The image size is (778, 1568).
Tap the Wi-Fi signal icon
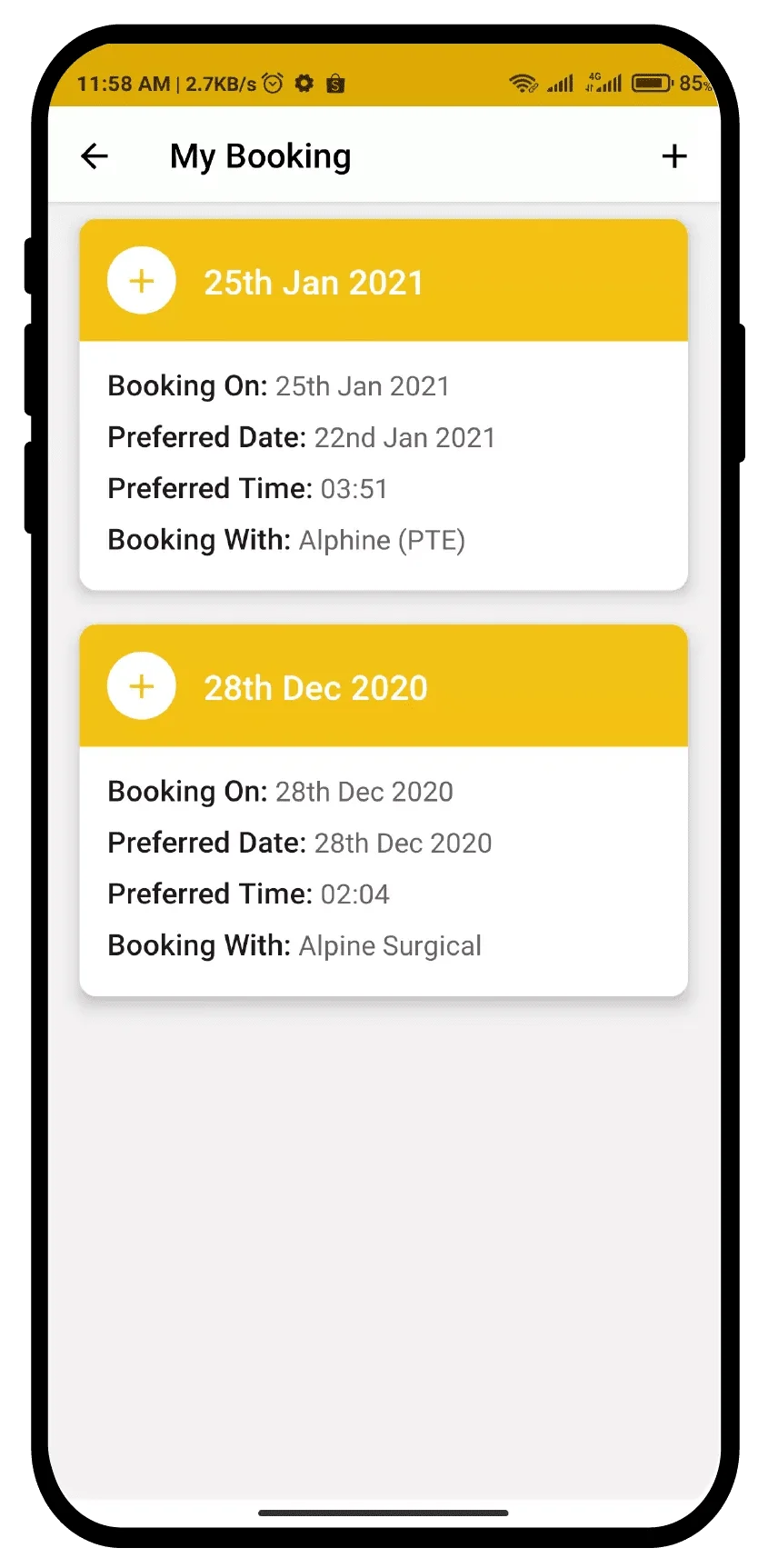coord(524,84)
